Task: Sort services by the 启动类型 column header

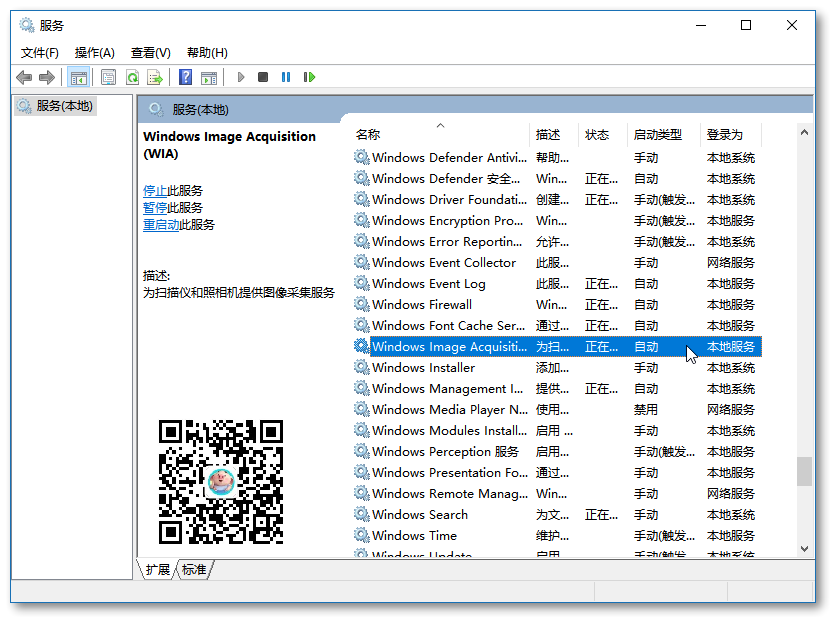Action: click(x=657, y=135)
